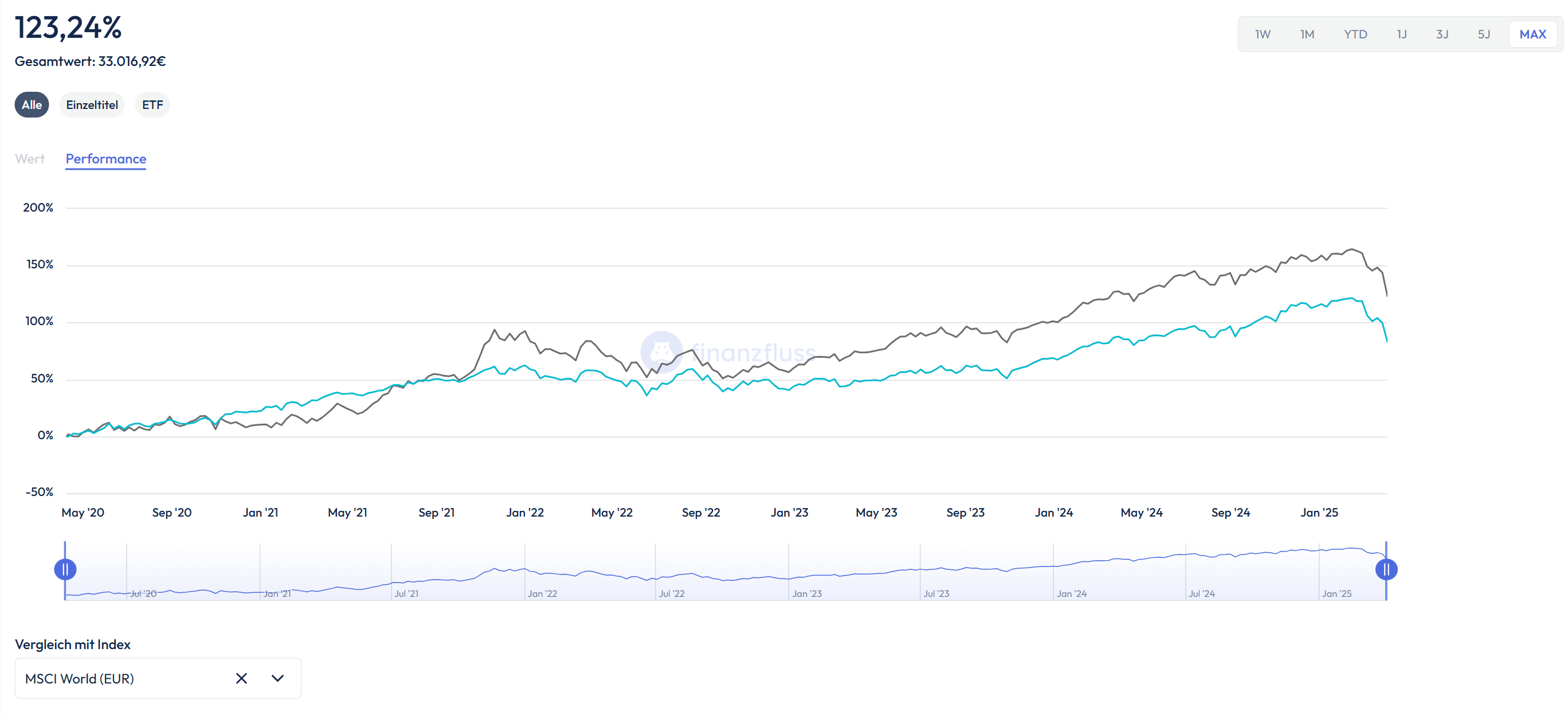Clear the MSCI World index selection
The height and width of the screenshot is (715, 1568).
(x=241, y=678)
